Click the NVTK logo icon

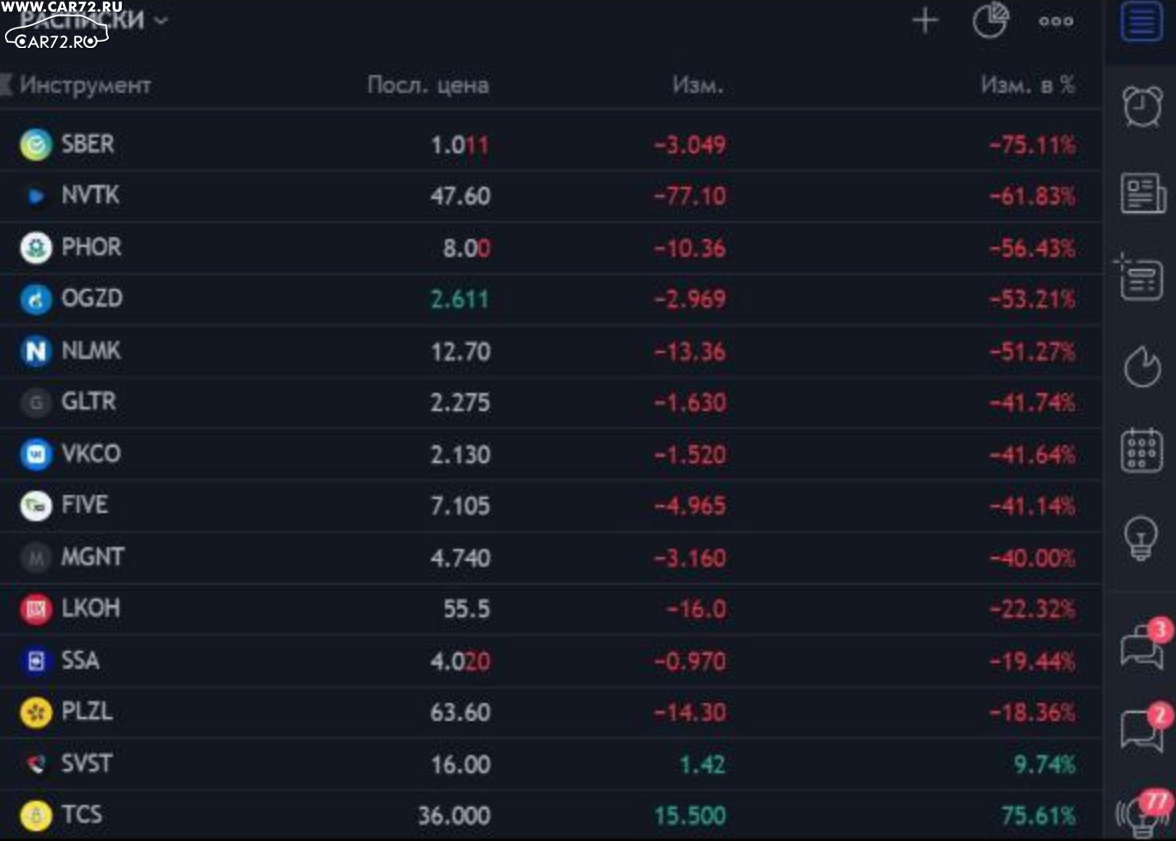[x=35, y=196]
